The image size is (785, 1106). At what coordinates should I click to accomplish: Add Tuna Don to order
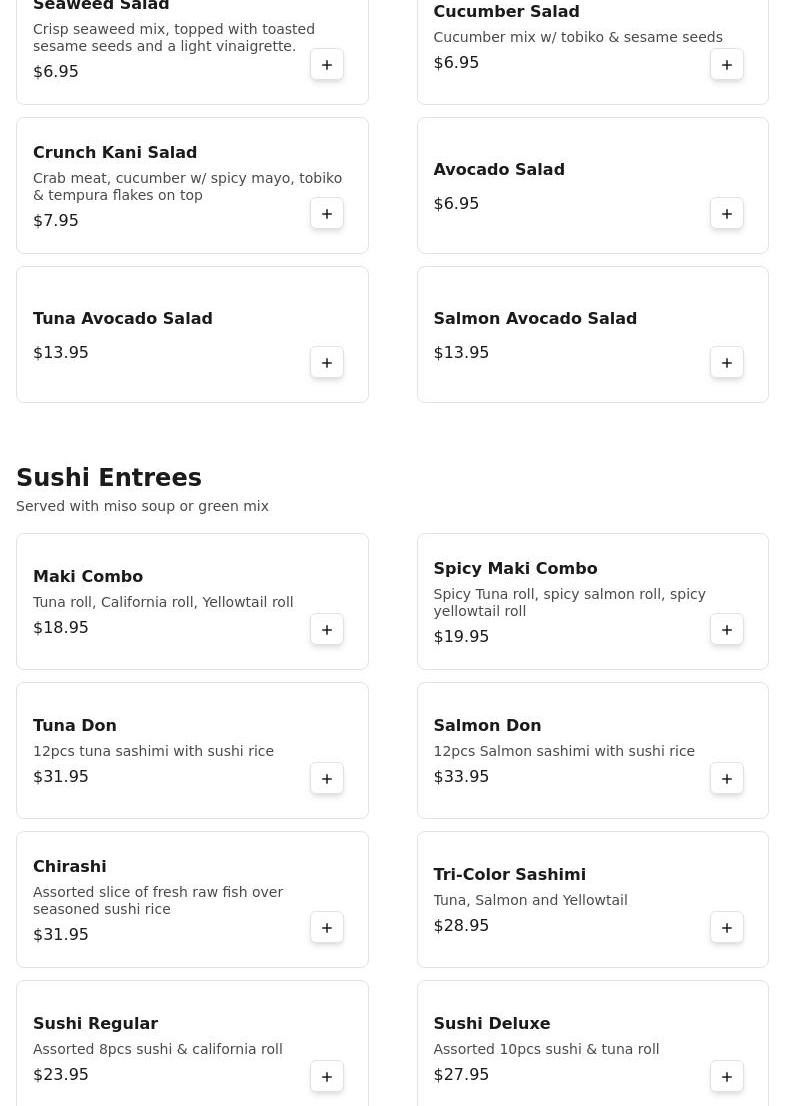327,779
